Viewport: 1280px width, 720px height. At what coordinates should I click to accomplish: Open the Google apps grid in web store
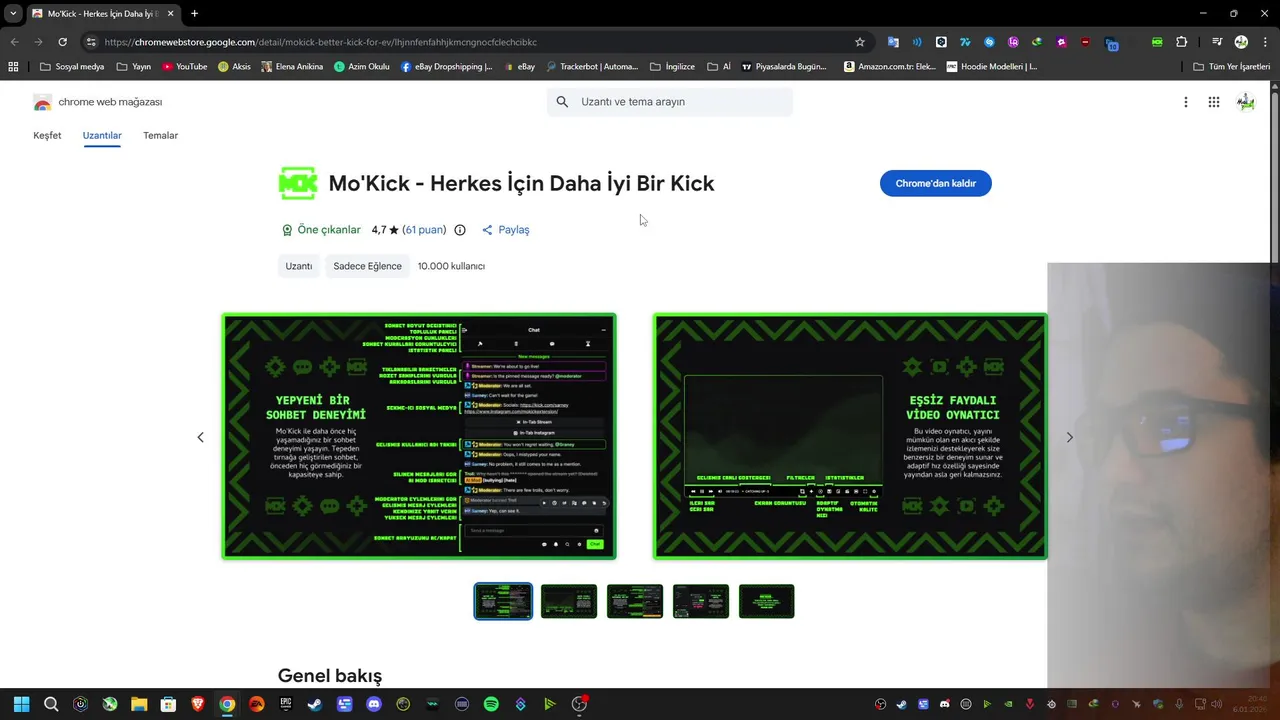click(x=1214, y=102)
